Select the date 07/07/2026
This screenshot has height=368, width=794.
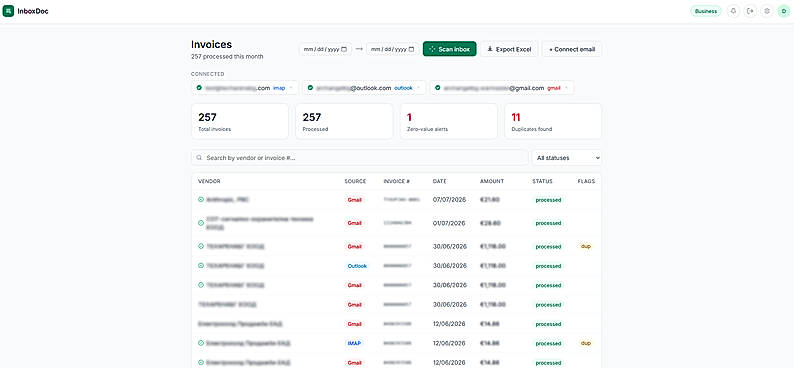pos(450,200)
